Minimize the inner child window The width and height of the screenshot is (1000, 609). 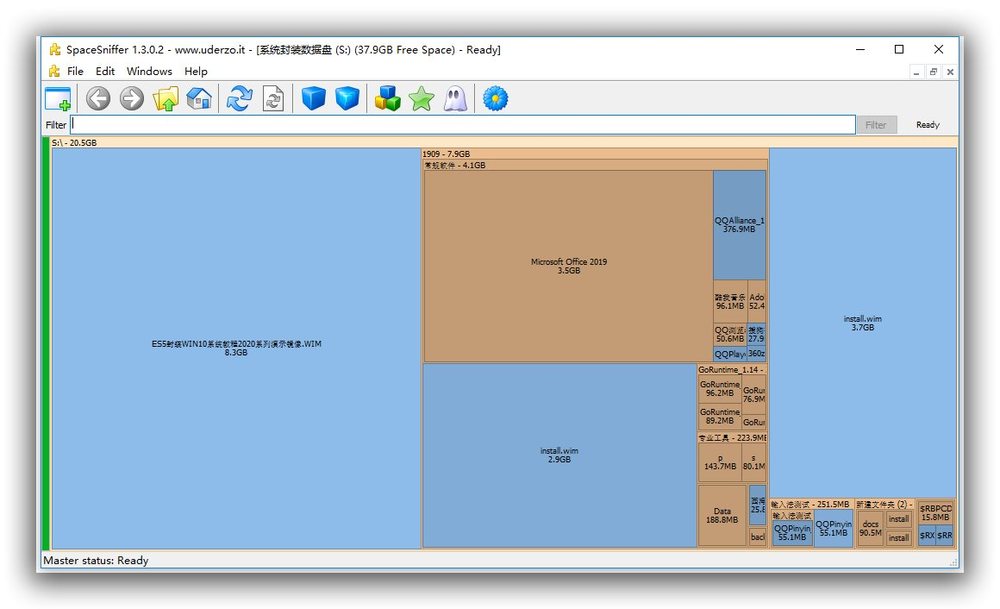pos(916,72)
